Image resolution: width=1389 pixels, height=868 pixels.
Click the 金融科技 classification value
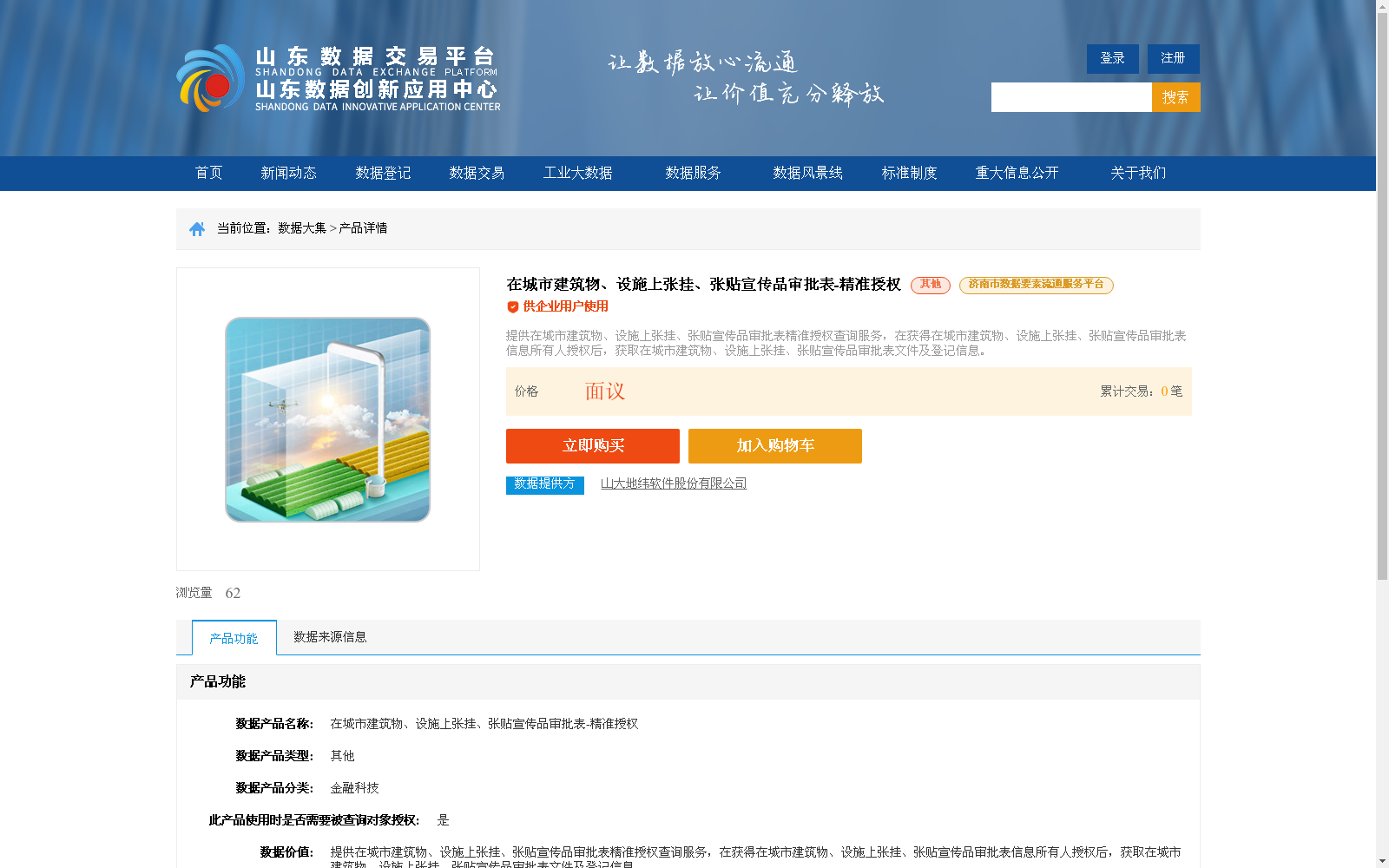tap(354, 788)
